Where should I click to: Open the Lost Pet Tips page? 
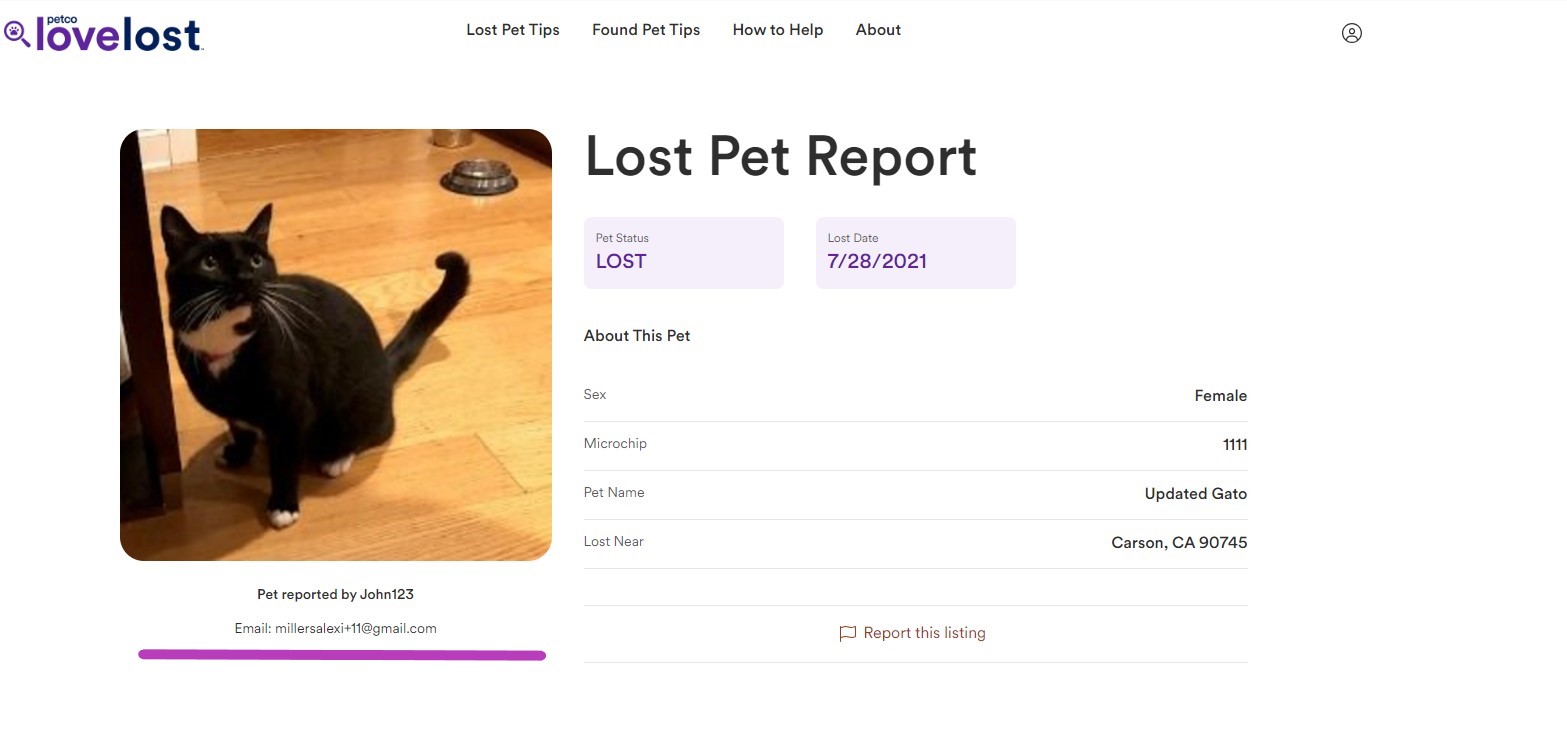click(x=512, y=30)
